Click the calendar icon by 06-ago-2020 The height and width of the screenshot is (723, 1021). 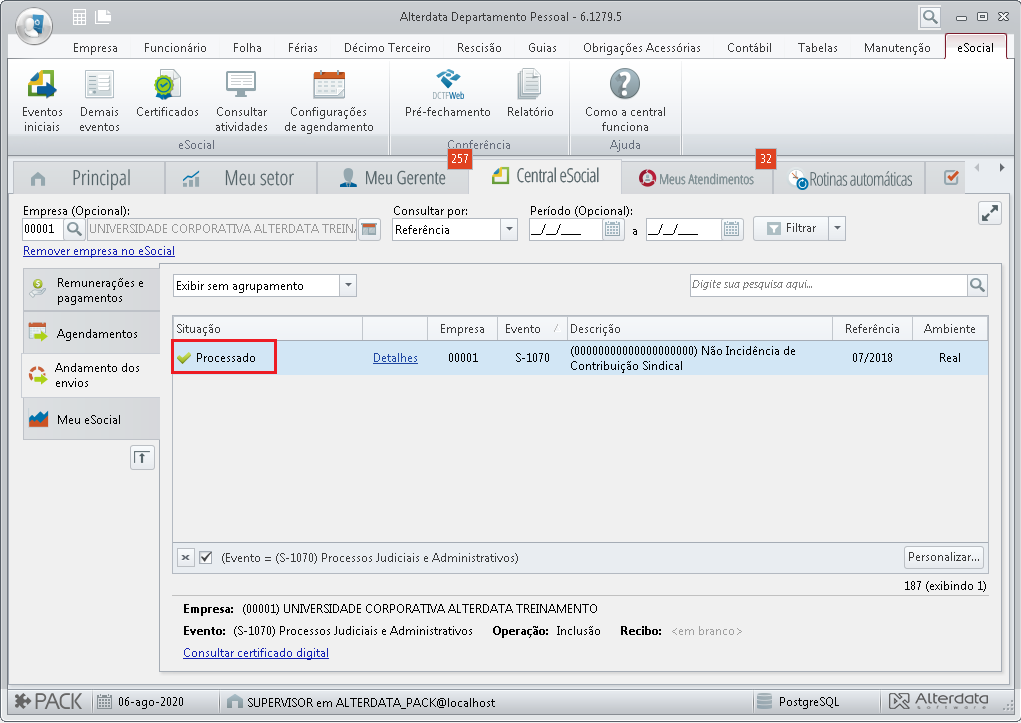(104, 702)
